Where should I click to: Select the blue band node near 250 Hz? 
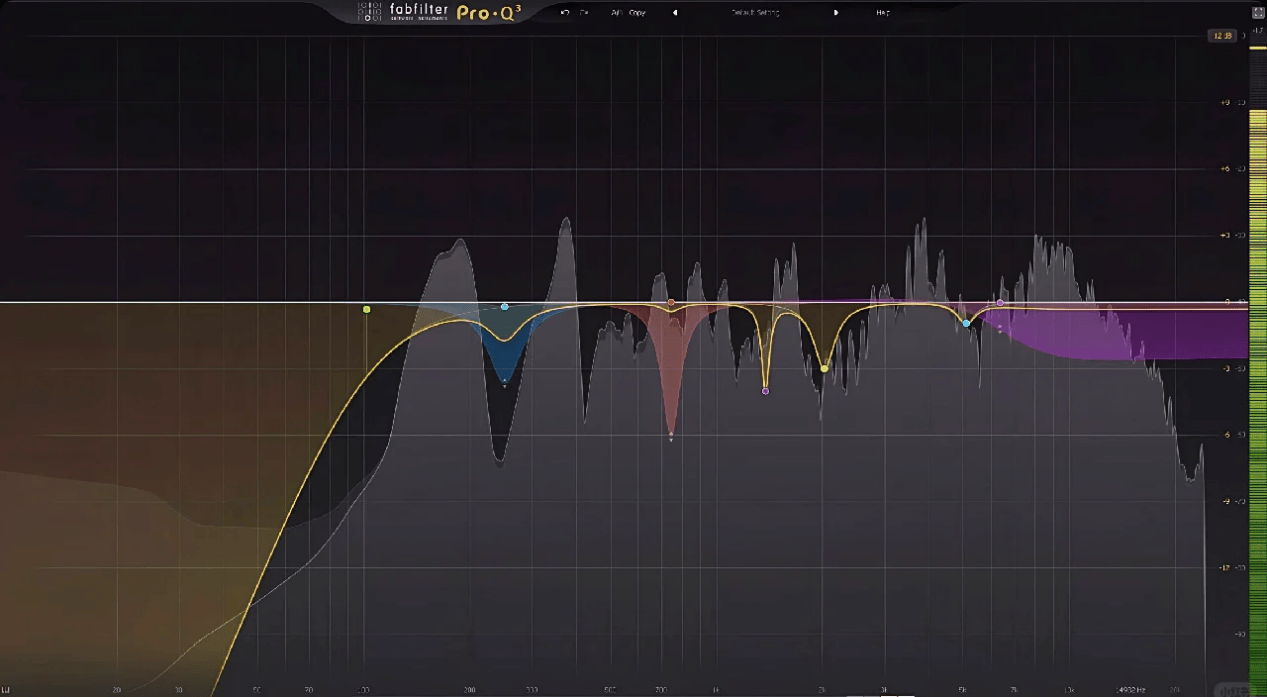(x=504, y=307)
